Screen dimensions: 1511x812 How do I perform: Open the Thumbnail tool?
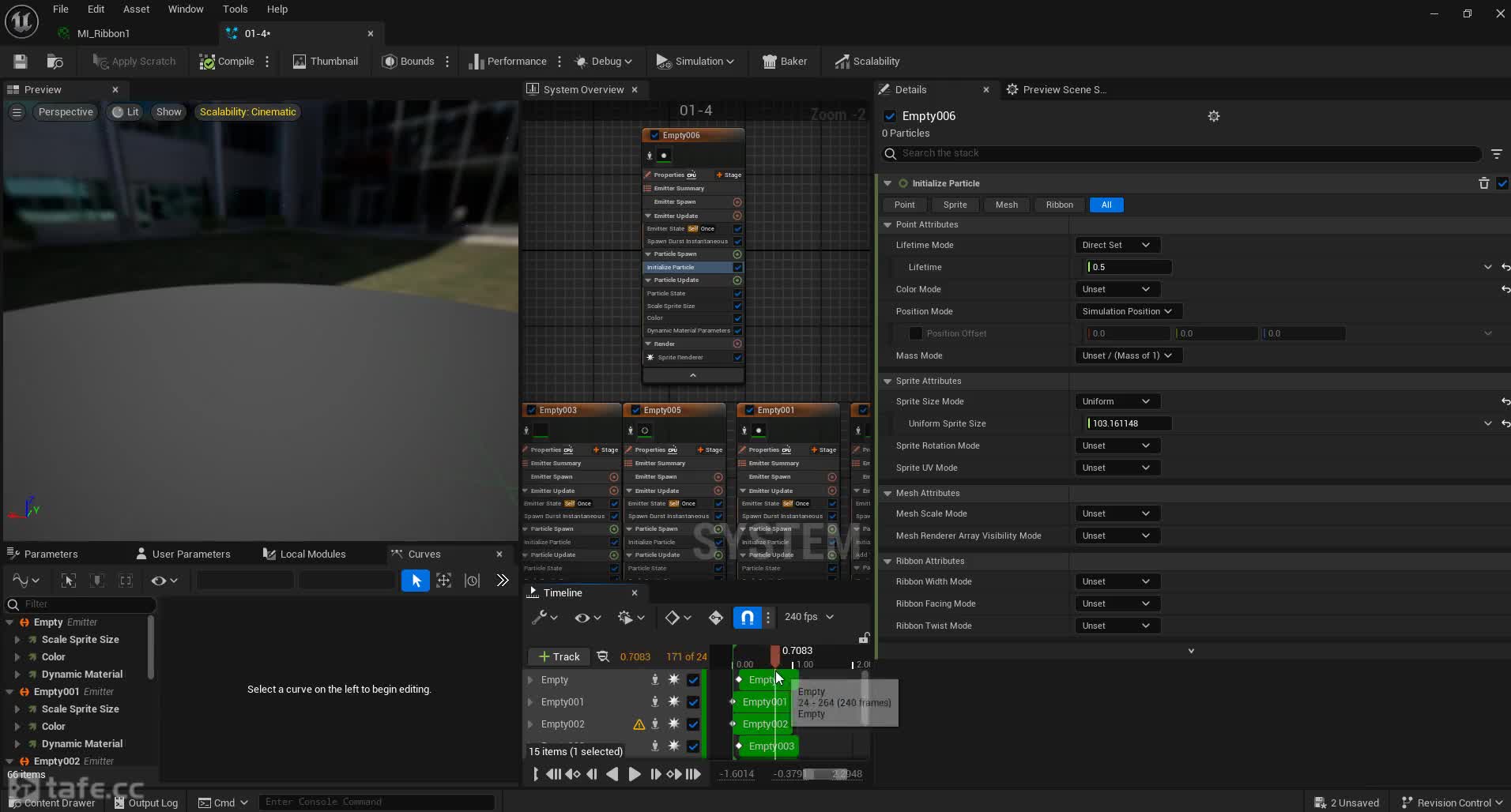click(325, 61)
